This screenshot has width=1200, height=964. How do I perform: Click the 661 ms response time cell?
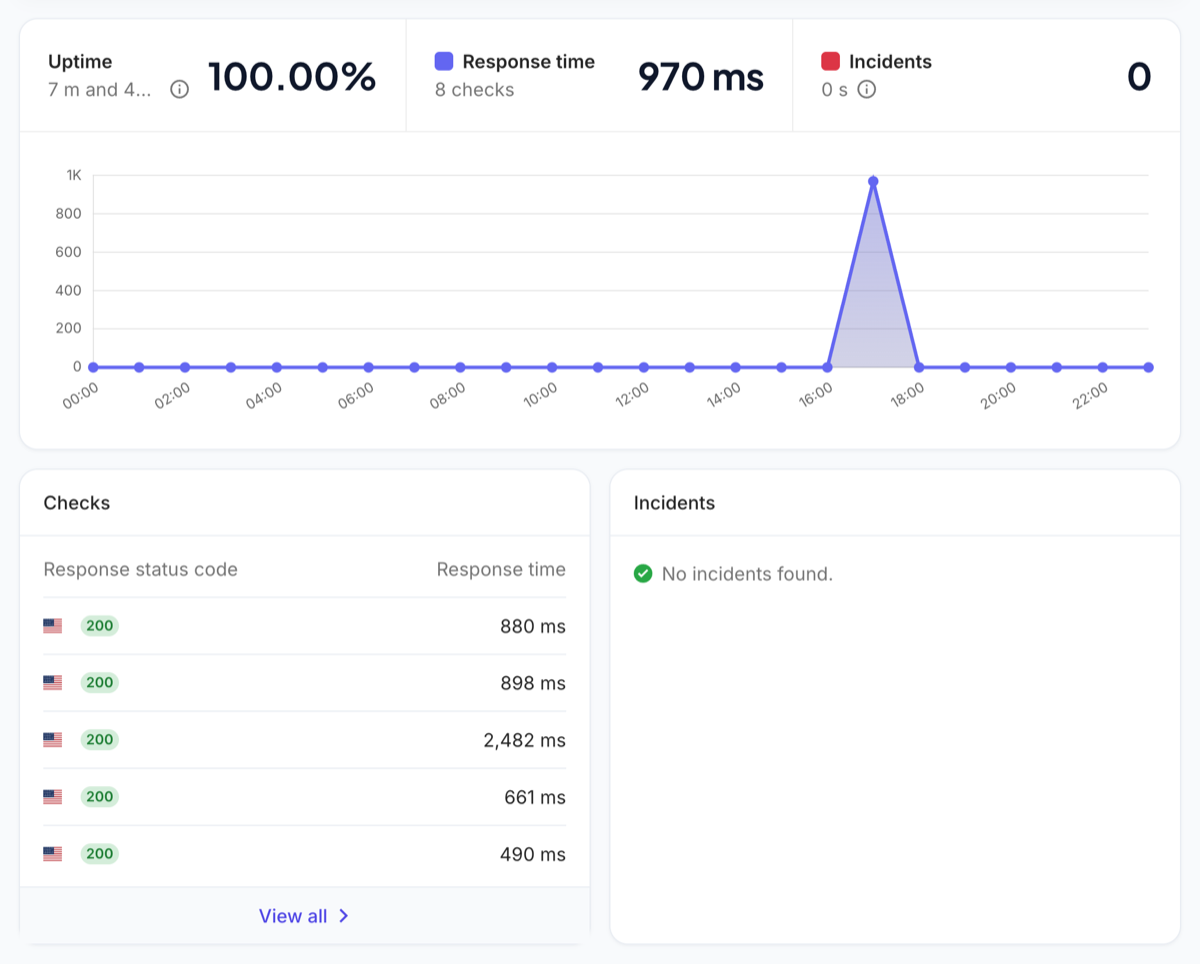(x=535, y=798)
